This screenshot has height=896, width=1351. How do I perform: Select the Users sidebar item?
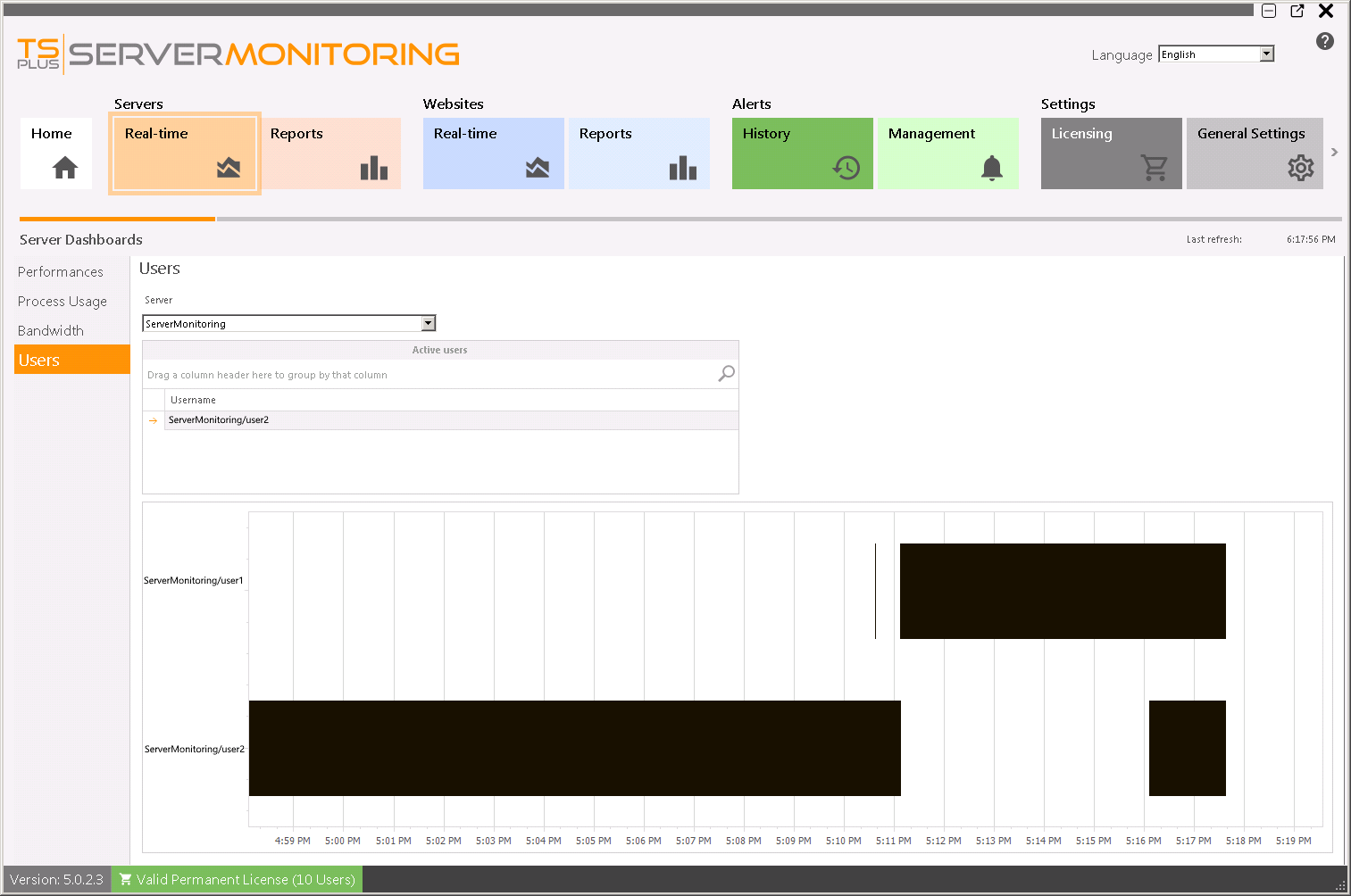coord(38,360)
